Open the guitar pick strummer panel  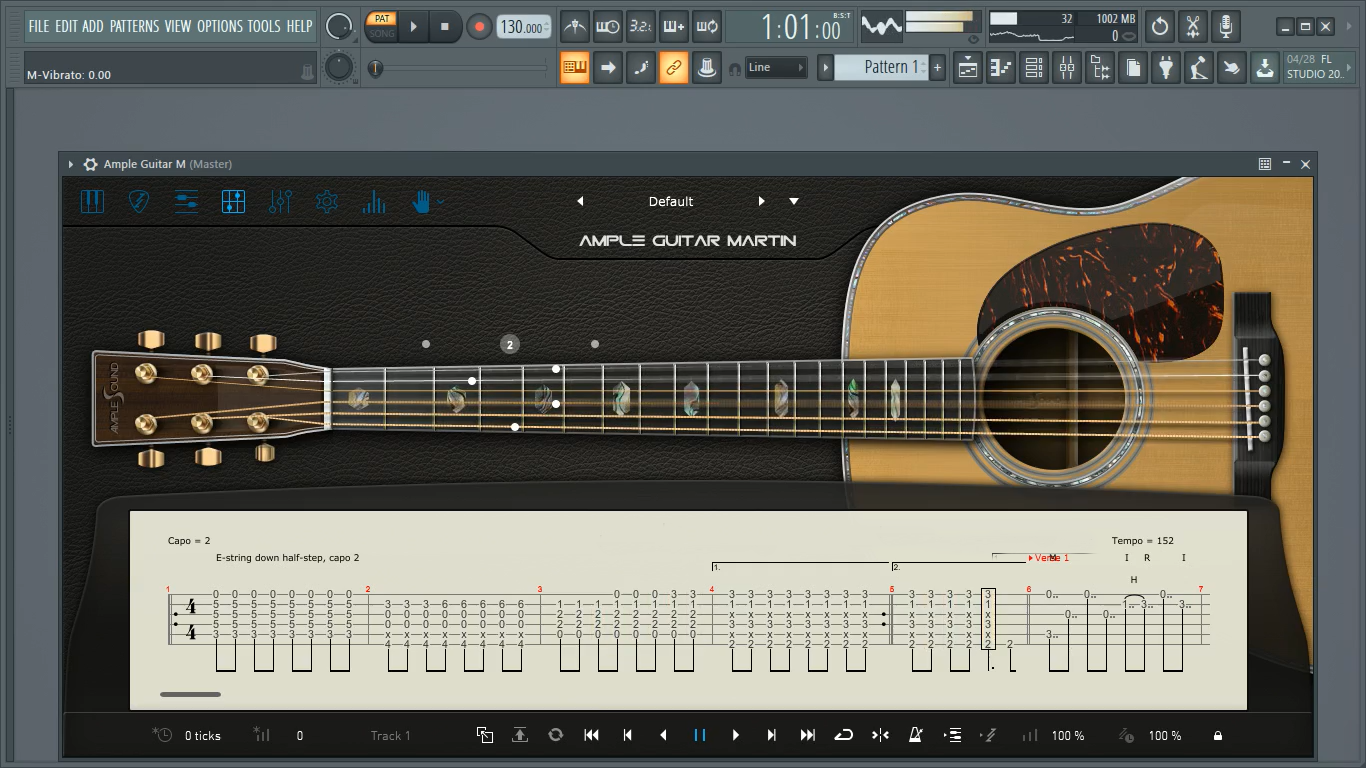point(139,202)
